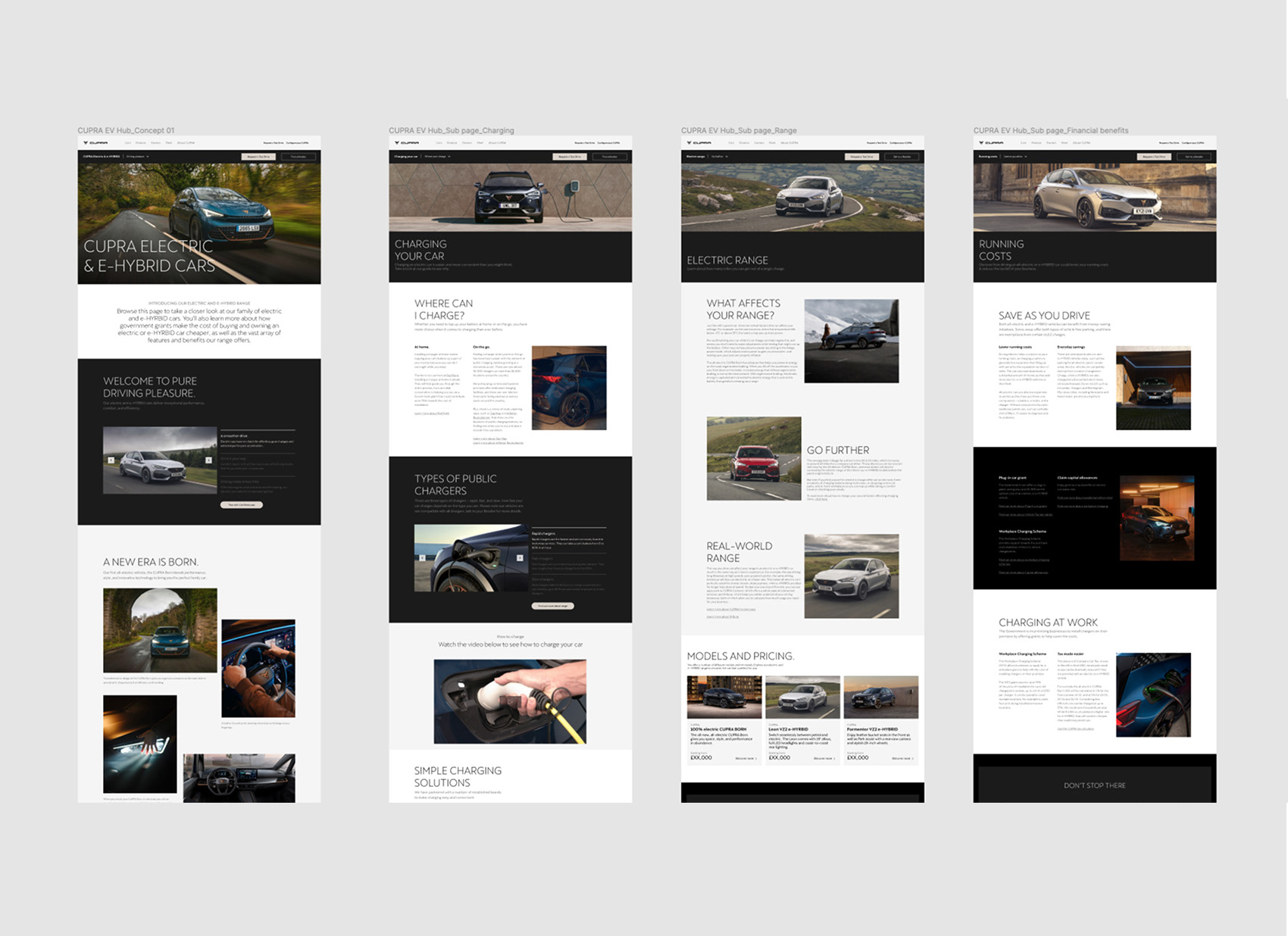The height and width of the screenshot is (936, 1288).
Task: Click the 'WELCOME TO PURE DRIVING PLEASURE.' heading
Action: click(150, 387)
